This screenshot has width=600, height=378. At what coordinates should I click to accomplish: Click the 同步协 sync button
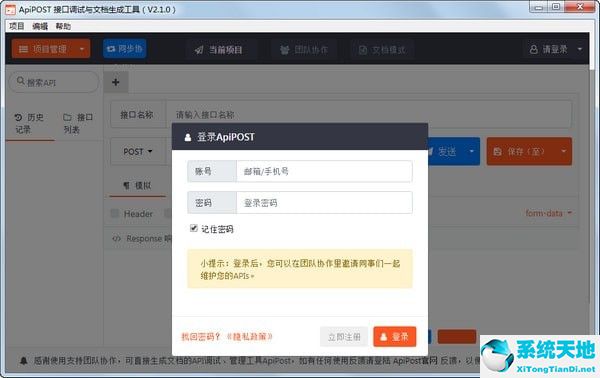coord(125,49)
